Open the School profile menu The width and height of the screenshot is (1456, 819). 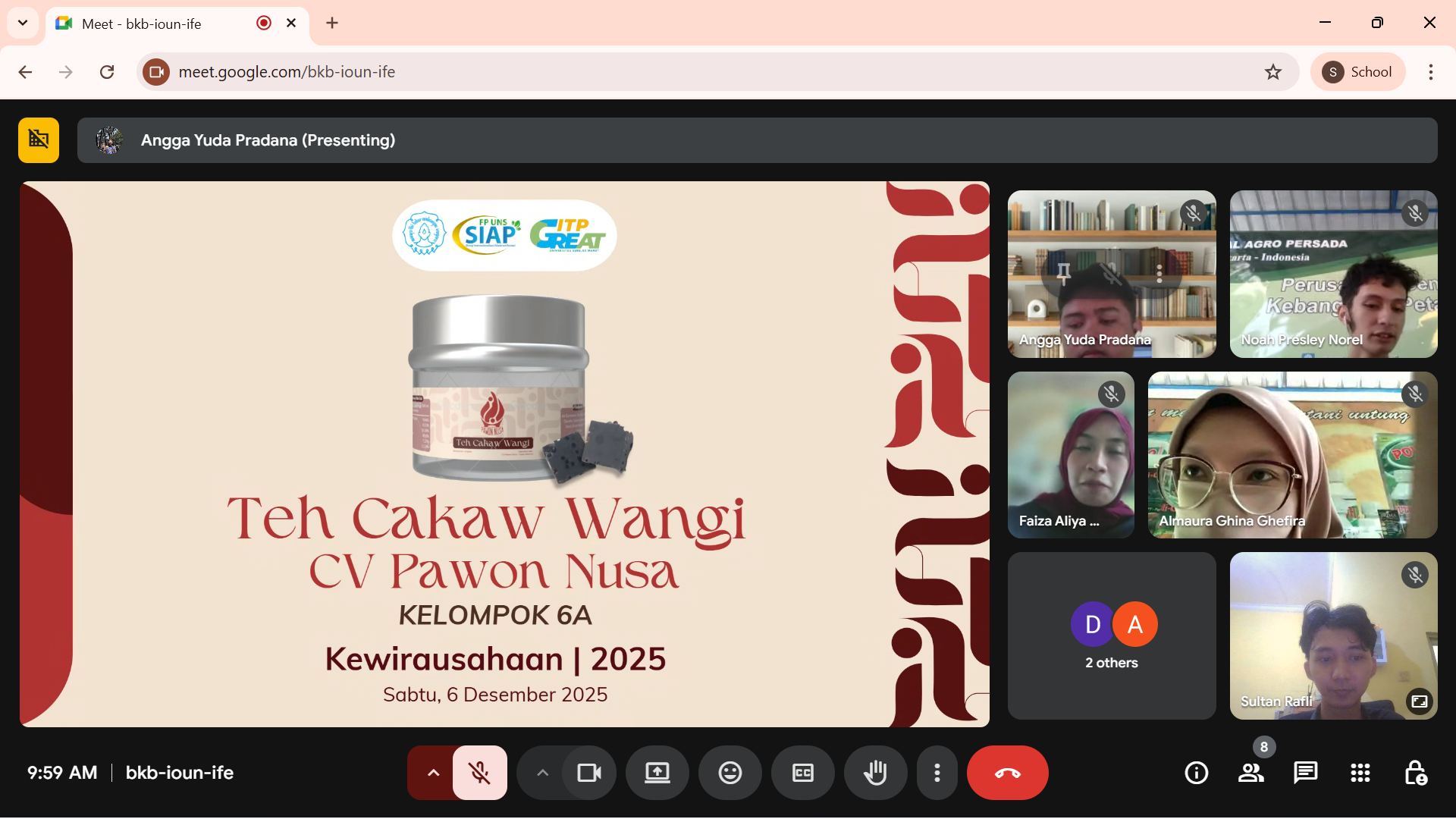pyautogui.click(x=1357, y=72)
